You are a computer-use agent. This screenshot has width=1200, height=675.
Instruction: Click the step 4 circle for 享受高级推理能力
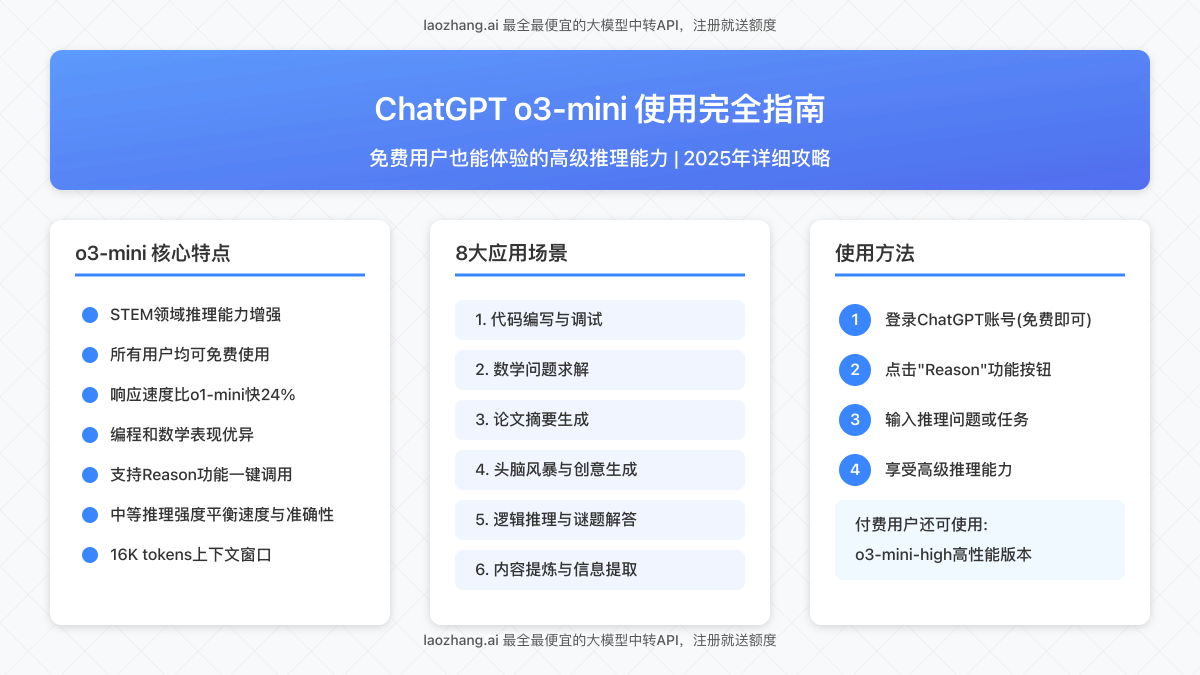855,470
